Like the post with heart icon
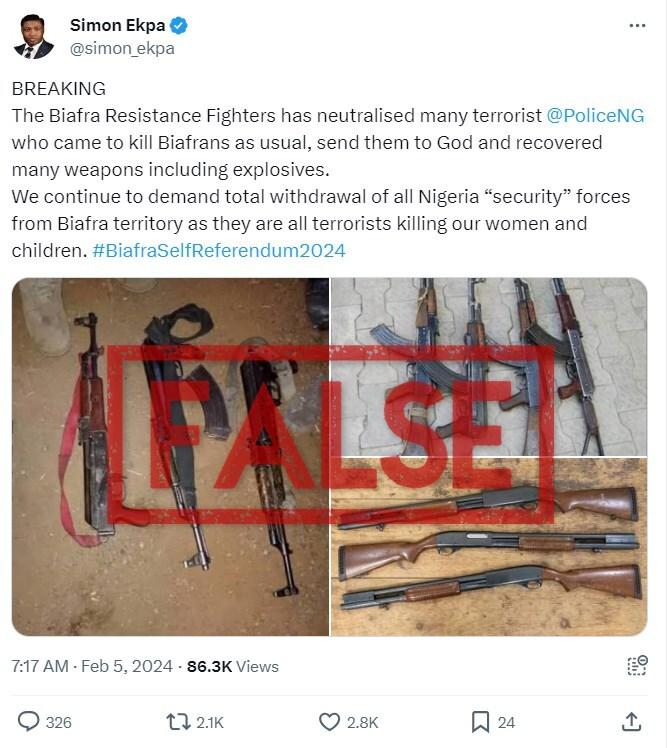Screen dimensions: 668x748 pos(329,721)
